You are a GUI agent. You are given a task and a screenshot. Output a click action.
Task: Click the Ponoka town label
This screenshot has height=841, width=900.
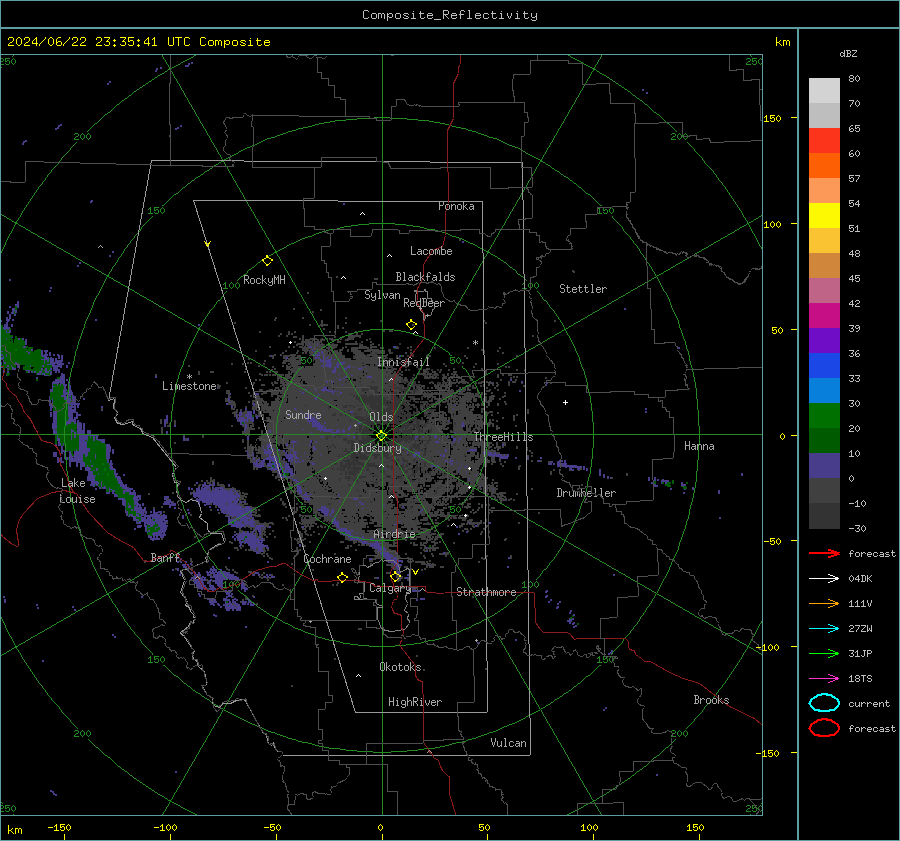click(x=456, y=206)
